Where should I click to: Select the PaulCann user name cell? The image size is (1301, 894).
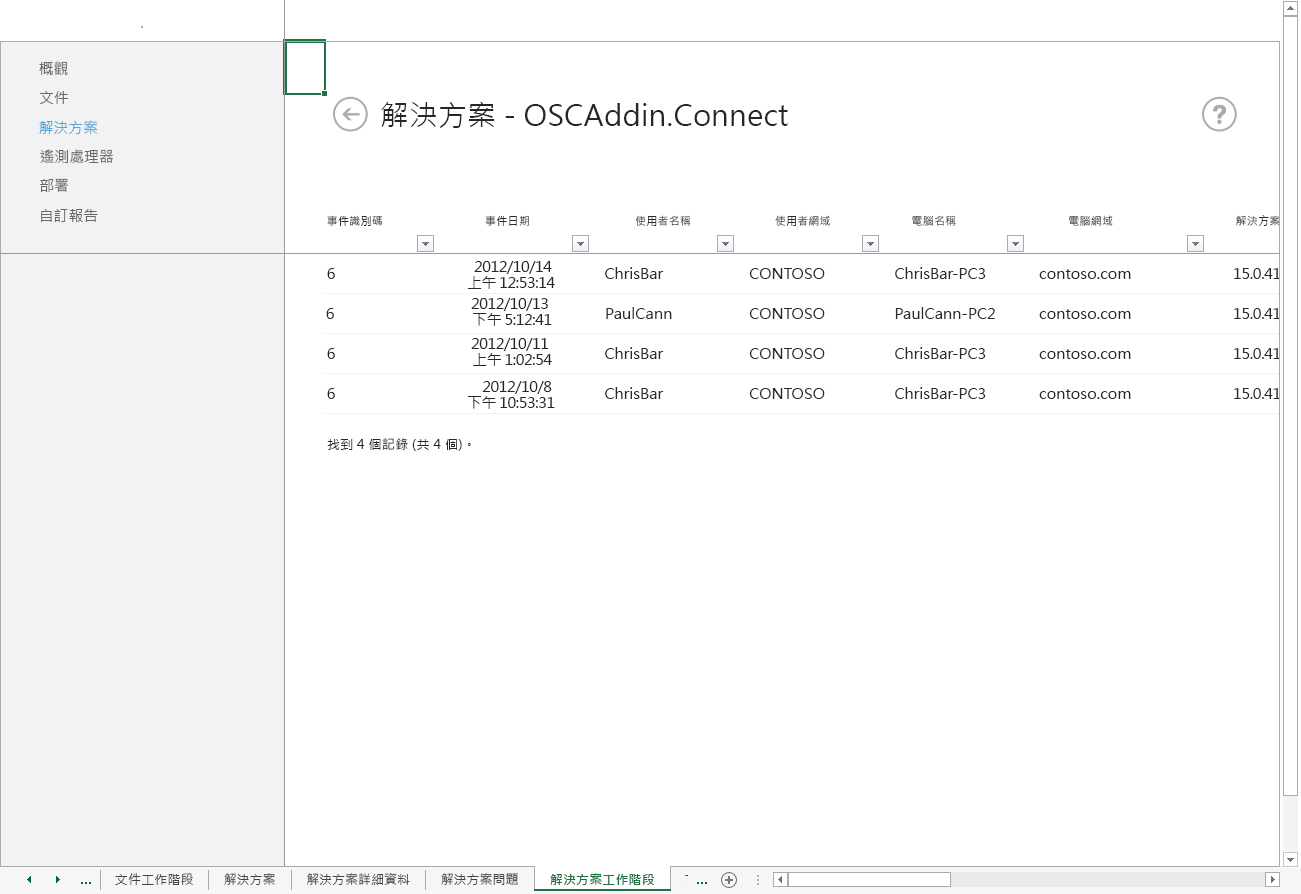pyautogui.click(x=638, y=314)
